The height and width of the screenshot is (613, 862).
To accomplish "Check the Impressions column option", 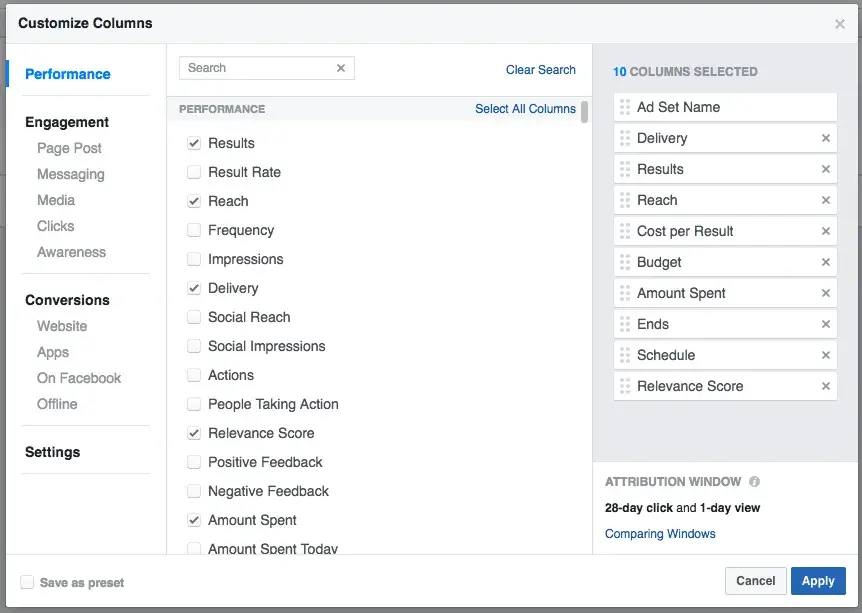I will (194, 259).
